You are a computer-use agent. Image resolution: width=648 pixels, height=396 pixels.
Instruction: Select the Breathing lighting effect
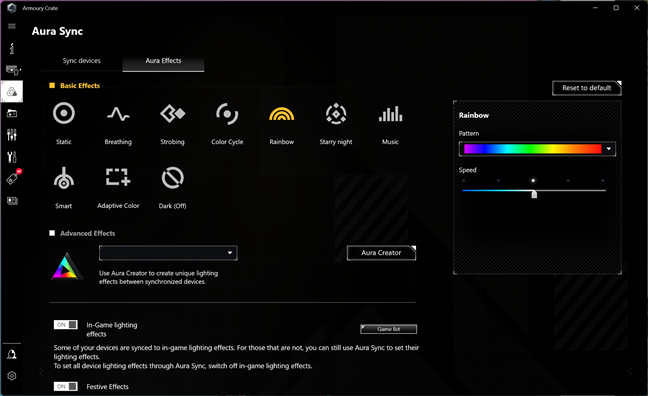tap(118, 114)
